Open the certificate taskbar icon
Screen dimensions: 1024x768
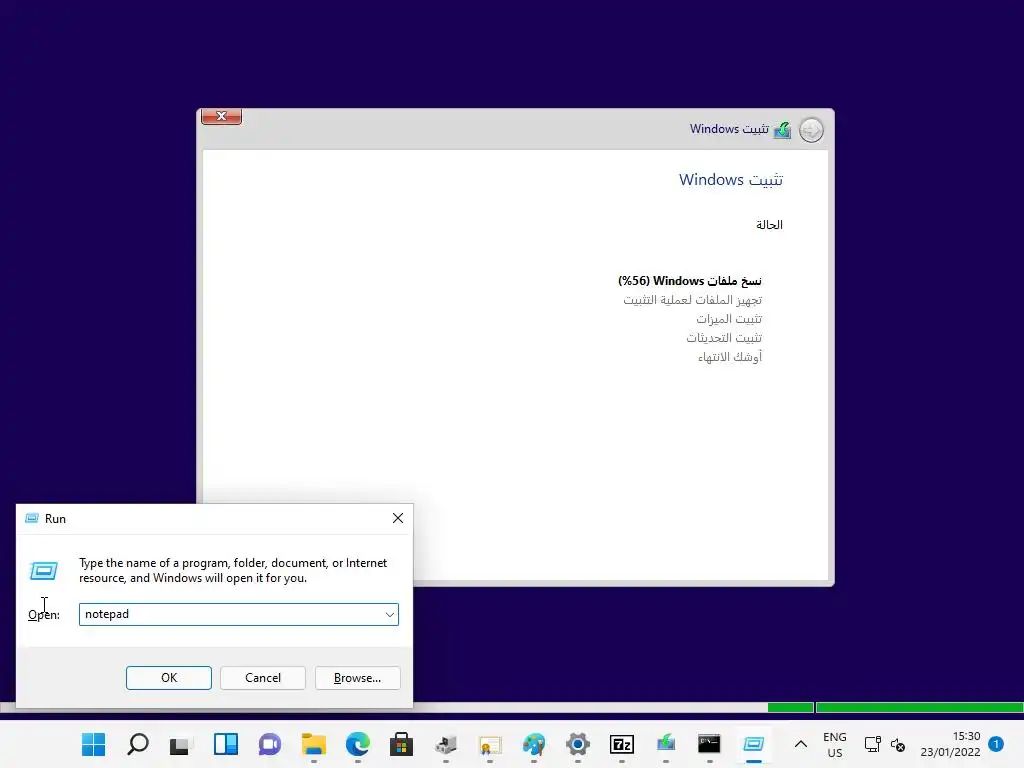coord(490,744)
